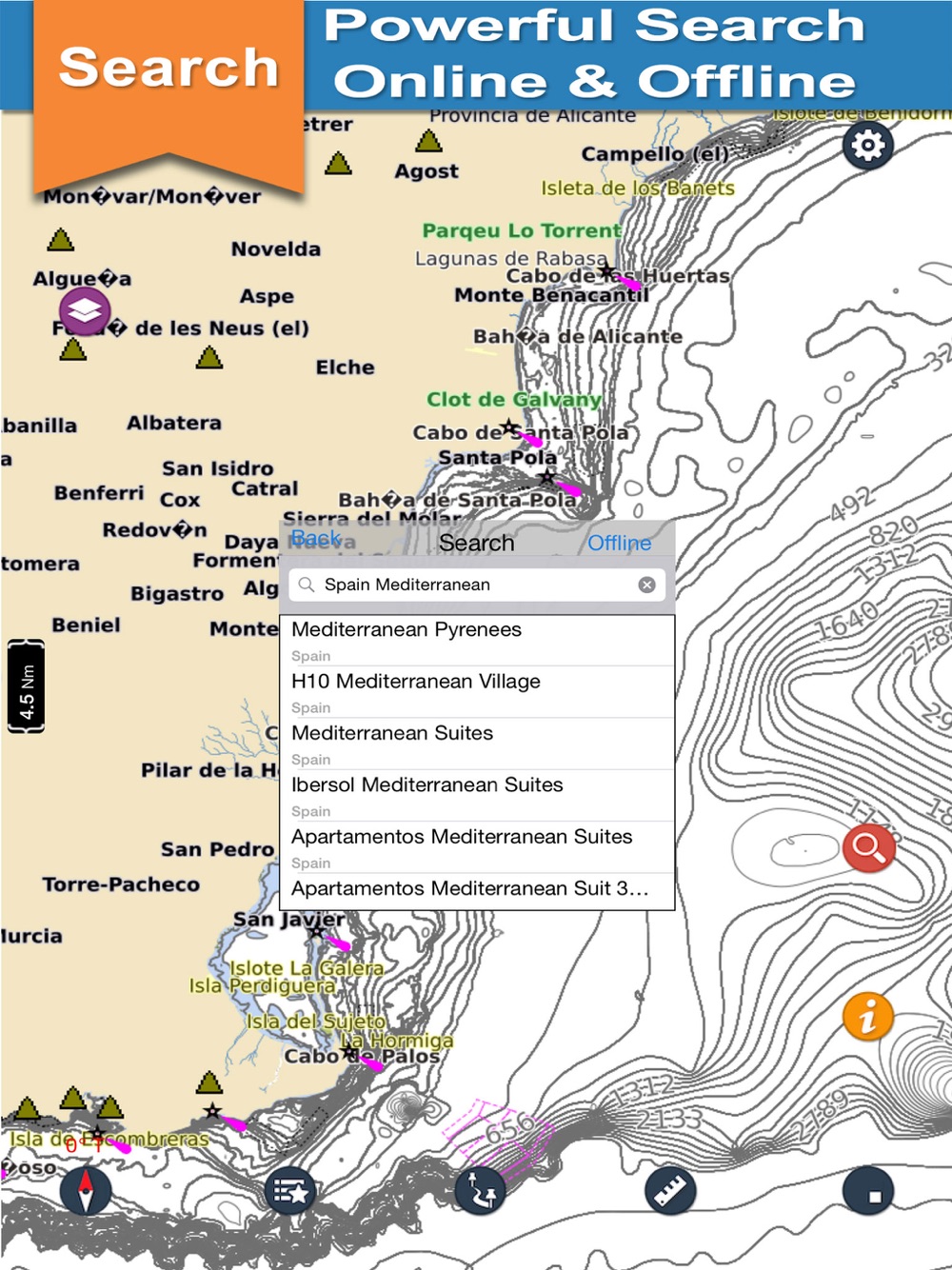Open the settings gear icon
Image resolution: width=952 pixels, height=1270 pixels.
(867, 146)
